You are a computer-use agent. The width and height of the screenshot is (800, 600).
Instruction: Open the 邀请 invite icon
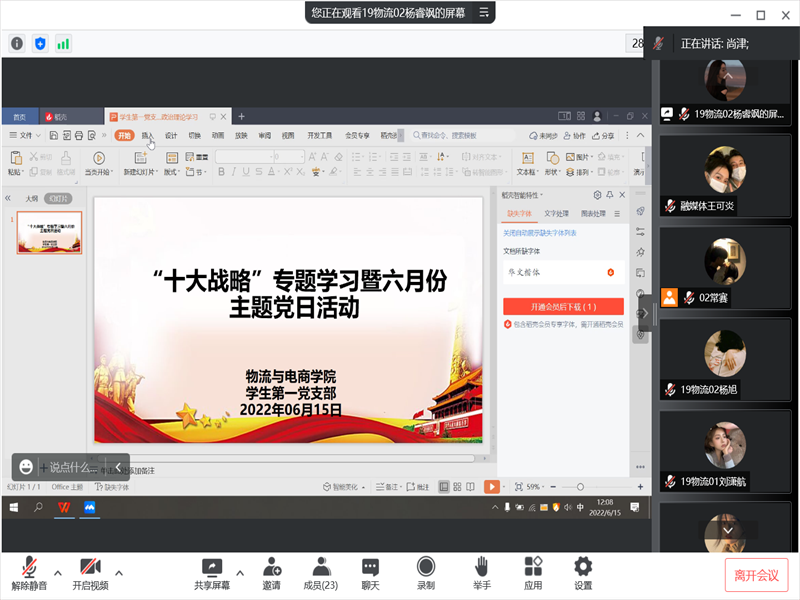271,567
